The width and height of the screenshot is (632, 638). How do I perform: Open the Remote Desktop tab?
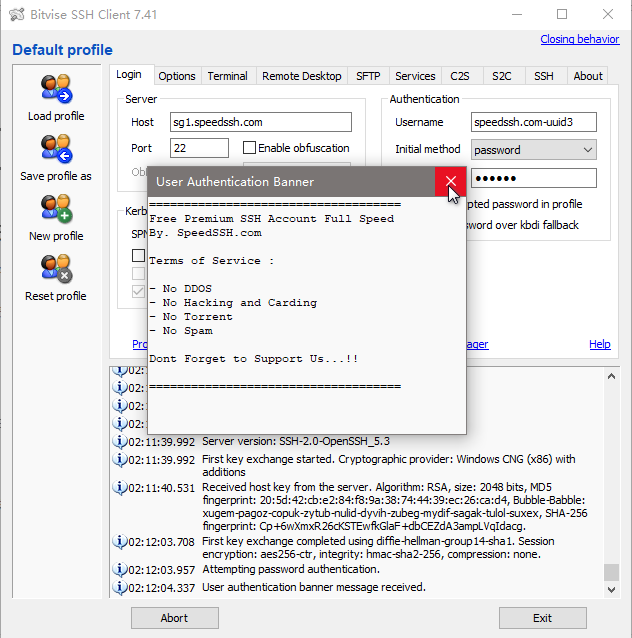(x=302, y=76)
